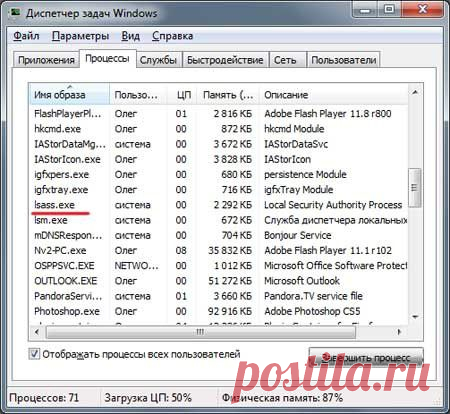
Task: Click the 35 832 КБ memory value
Action: pyautogui.click(x=230, y=250)
